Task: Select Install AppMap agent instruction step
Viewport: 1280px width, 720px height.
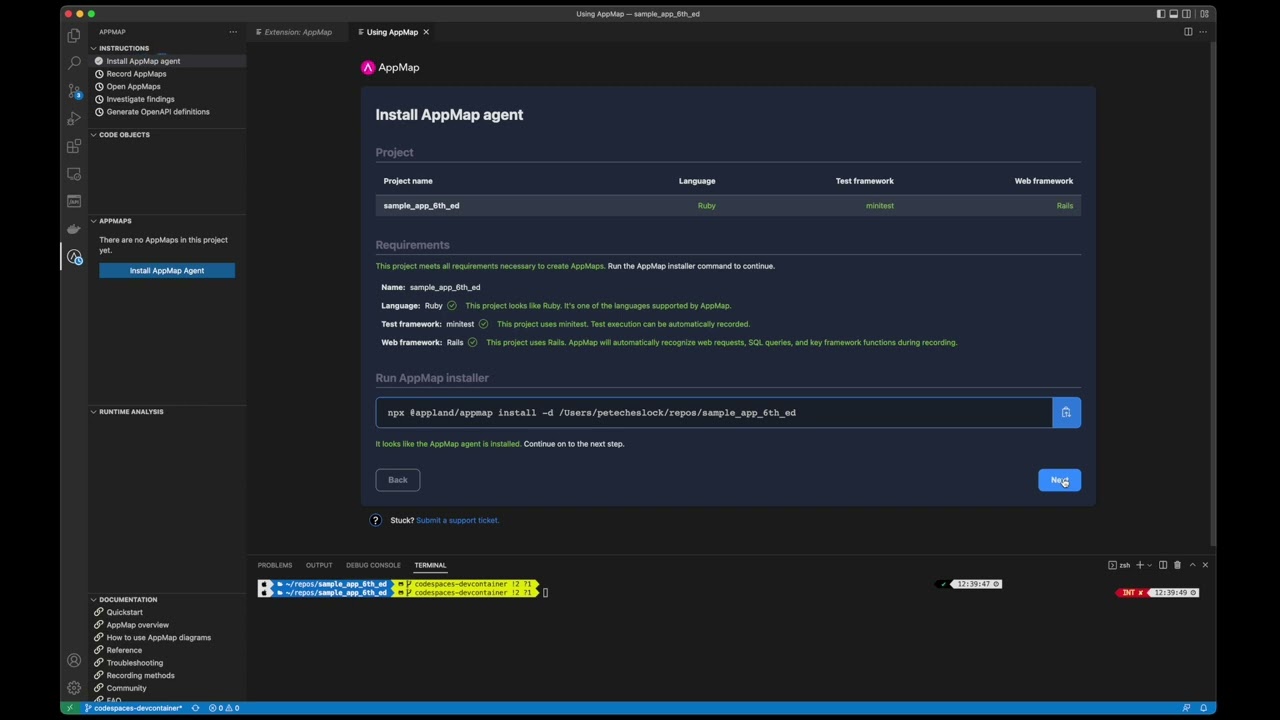Action: [143, 61]
